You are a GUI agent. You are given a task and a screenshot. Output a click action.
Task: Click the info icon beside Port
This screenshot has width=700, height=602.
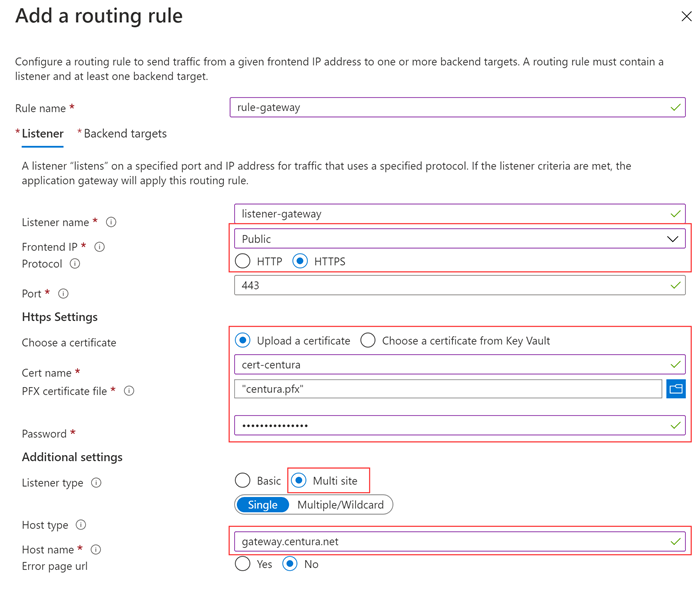click(63, 293)
